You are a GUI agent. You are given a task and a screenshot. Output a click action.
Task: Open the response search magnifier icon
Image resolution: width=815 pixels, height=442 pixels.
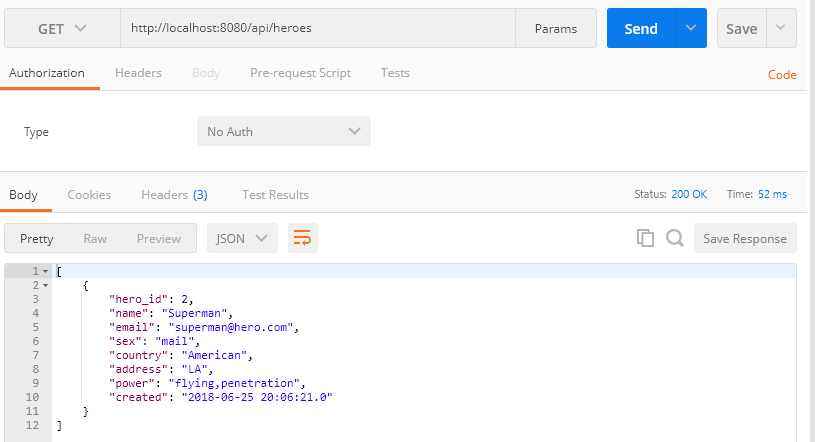click(x=675, y=238)
